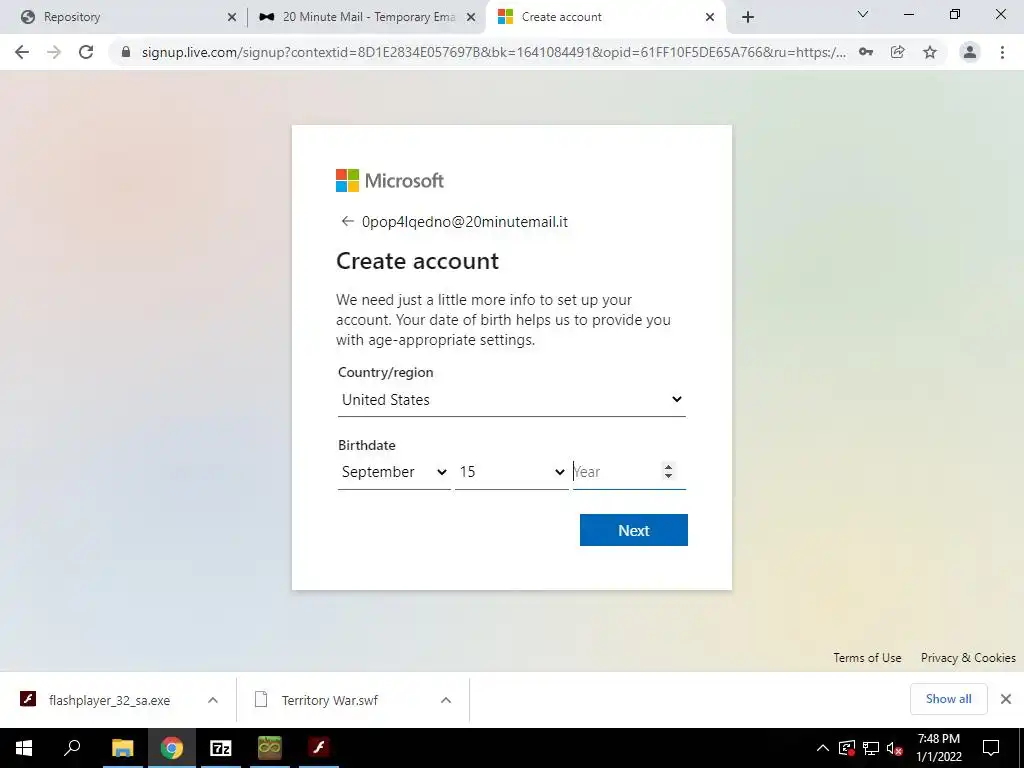Open 7-Zip from taskbar

(x=221, y=748)
